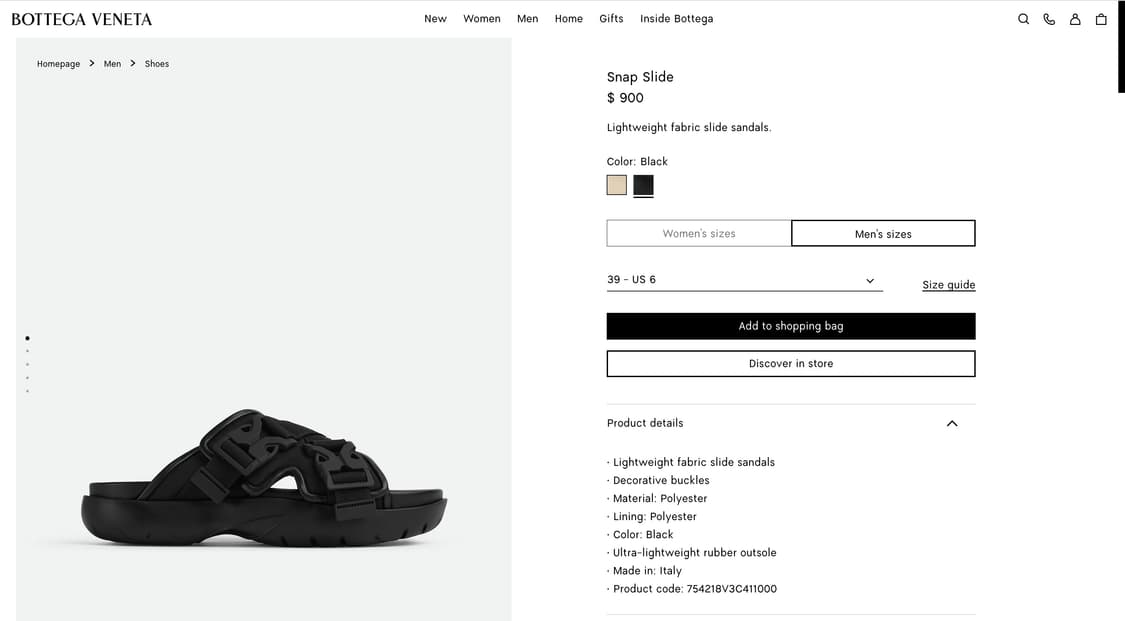Click the phone contact icon

pyautogui.click(x=1049, y=19)
